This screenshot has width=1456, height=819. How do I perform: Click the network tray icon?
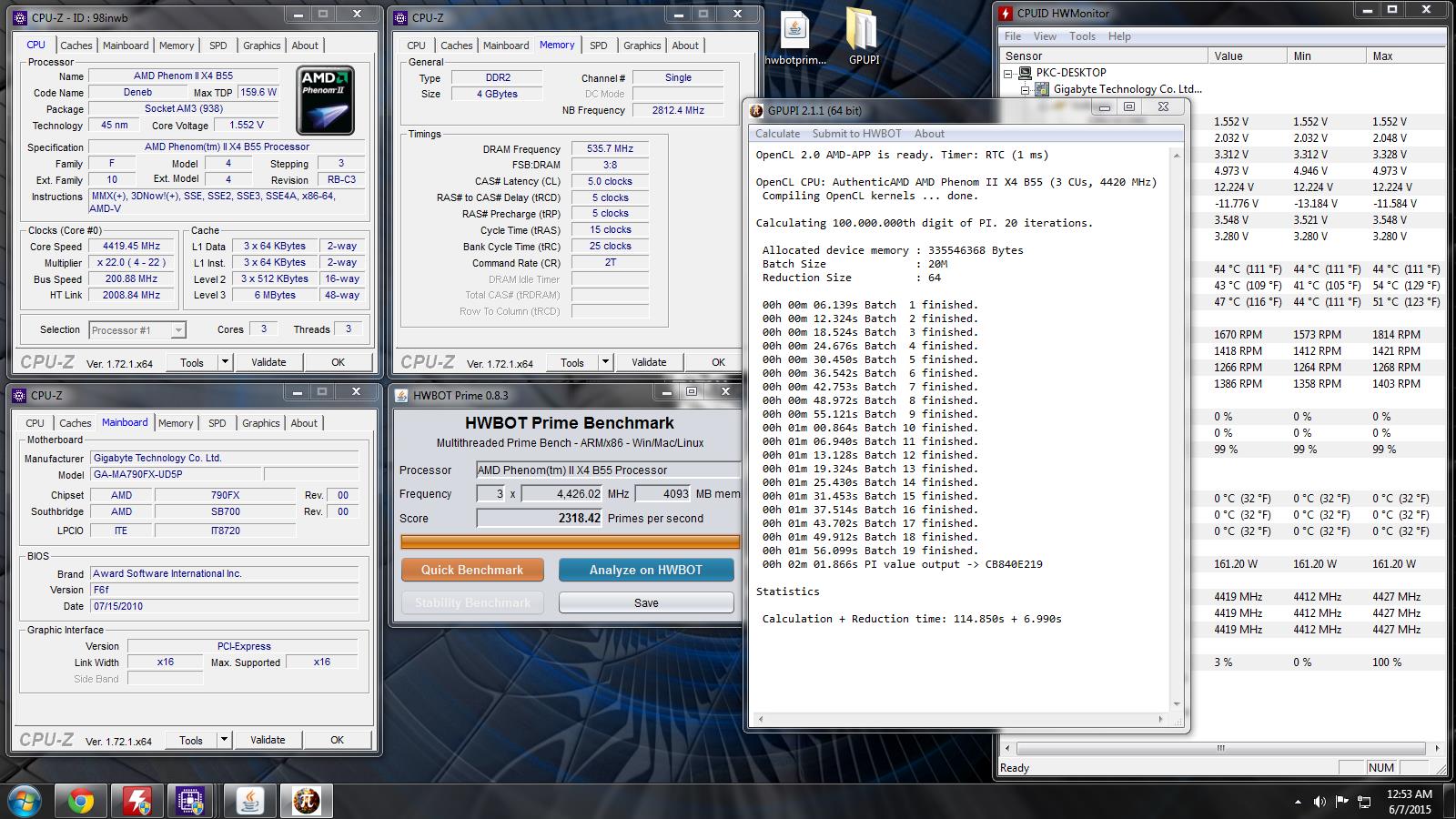(1364, 802)
